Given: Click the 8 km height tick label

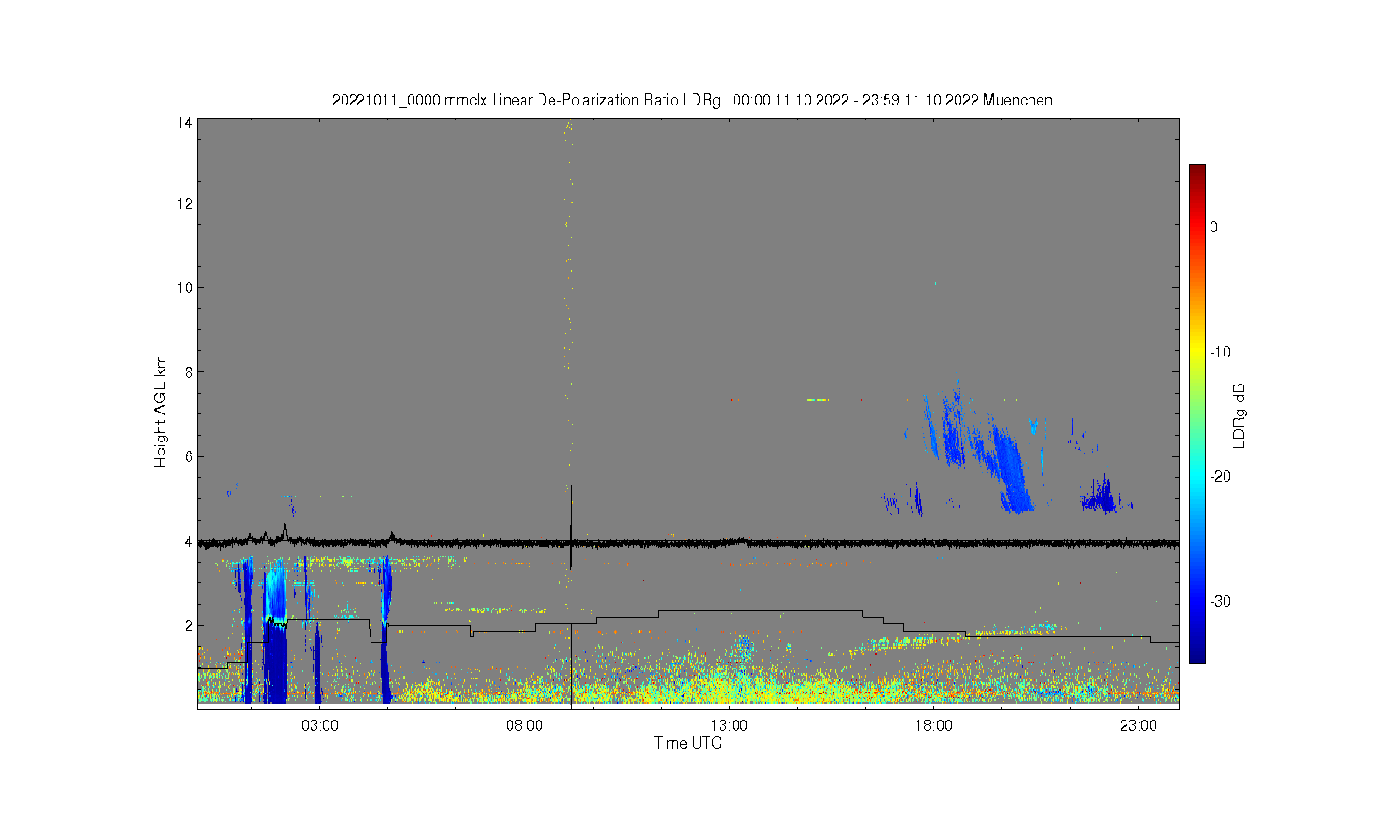Looking at the screenshot, I should point(189,371).
